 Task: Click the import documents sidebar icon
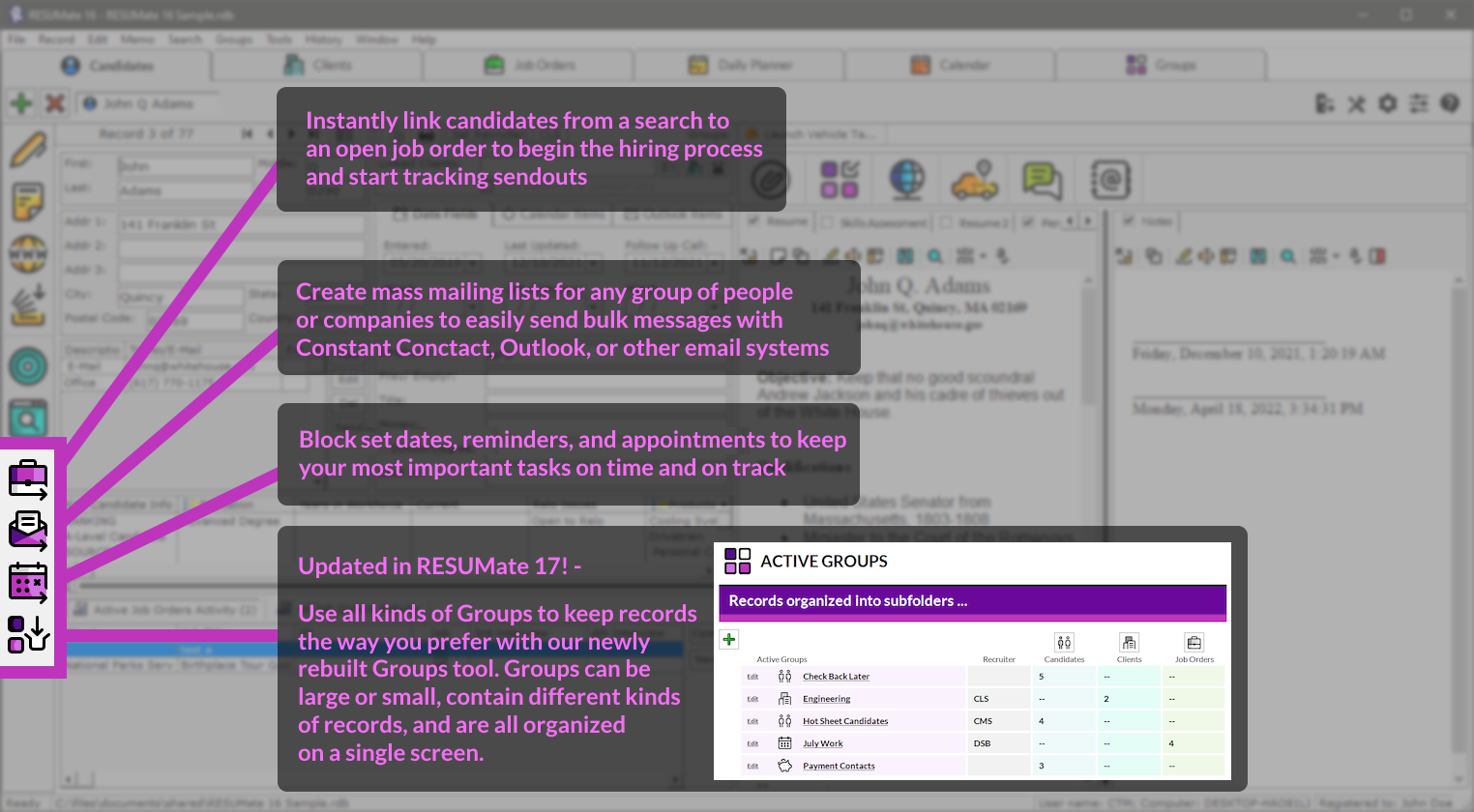(28, 305)
